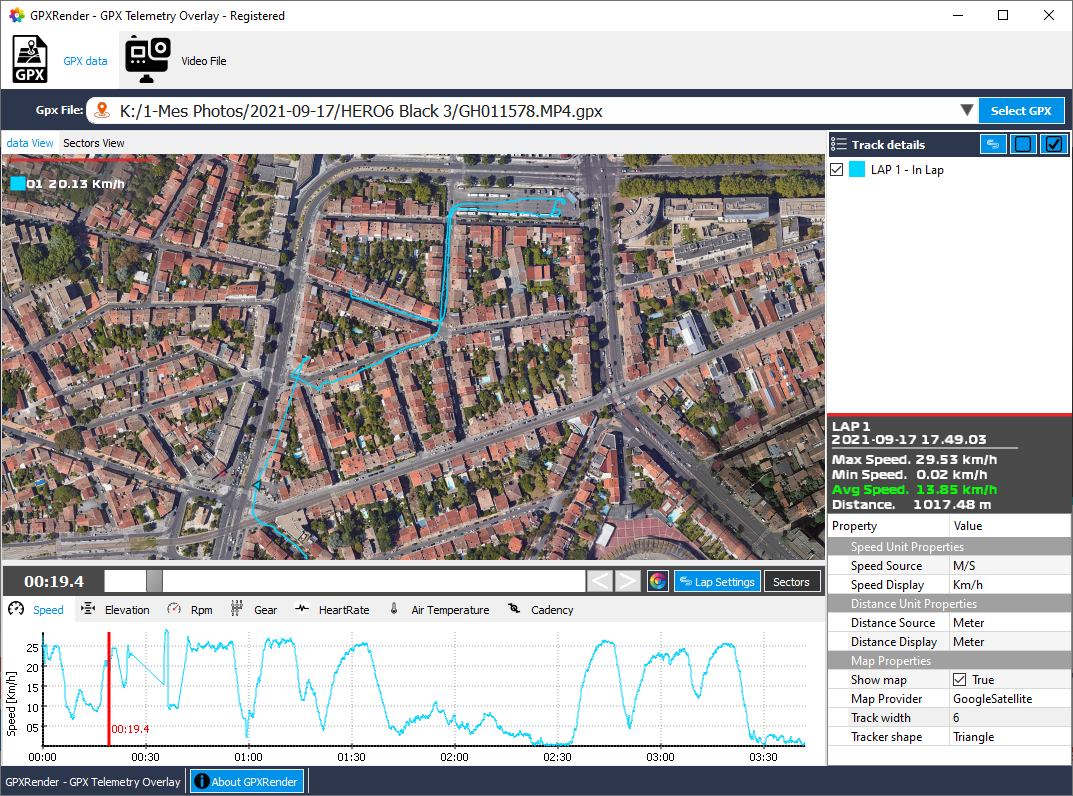Open Lap Settings
The image size is (1073, 796).
coord(717,581)
